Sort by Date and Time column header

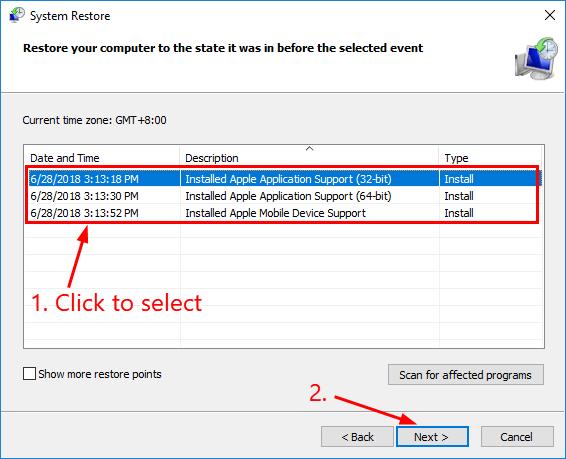pos(102,158)
